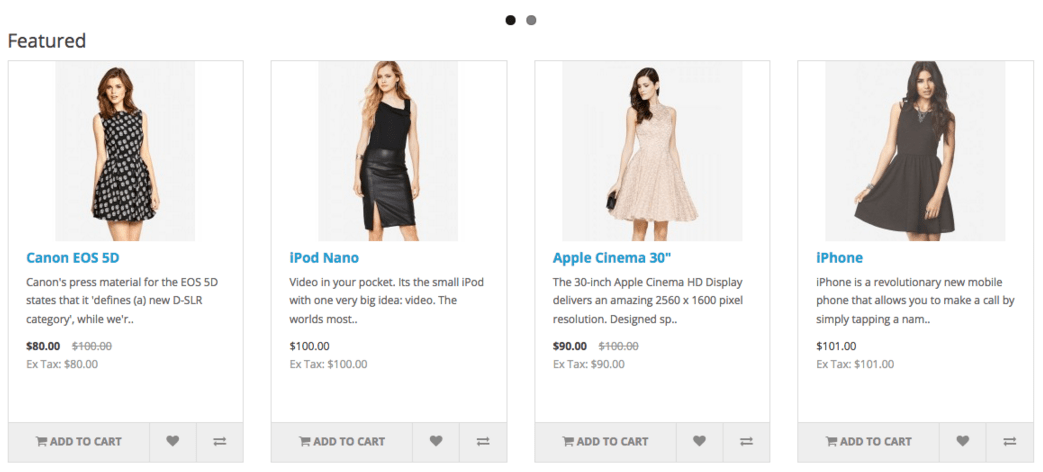Click compare arrows icon for iPhone
Screen dimensions: 1043x472
pyautogui.click(x=1010, y=441)
